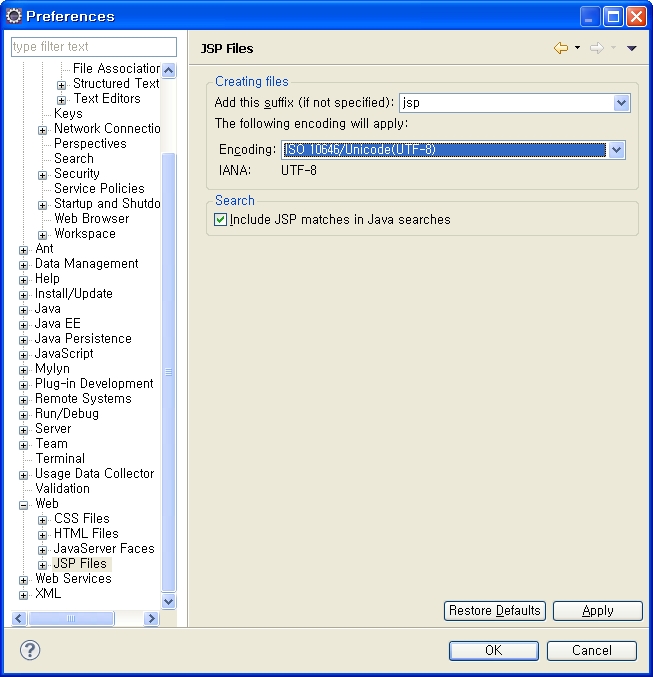Expand the Java EE tree node
The height and width of the screenshot is (677, 653).
coord(24,325)
